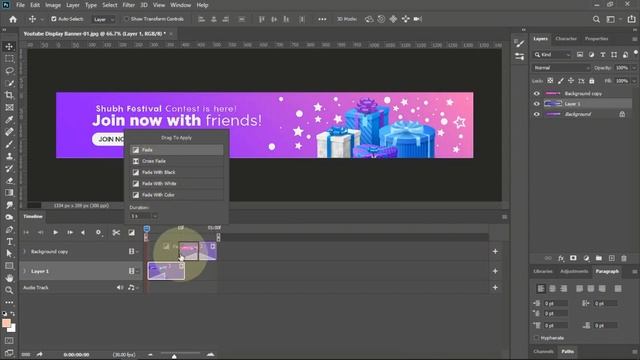
Task: Toggle Show Transform Controls checkbox
Action: [126, 19]
